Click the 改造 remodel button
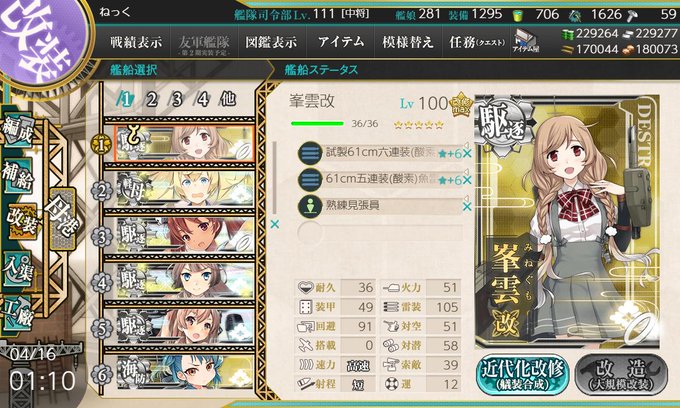680x408 pixels. pyautogui.click(x=621, y=375)
